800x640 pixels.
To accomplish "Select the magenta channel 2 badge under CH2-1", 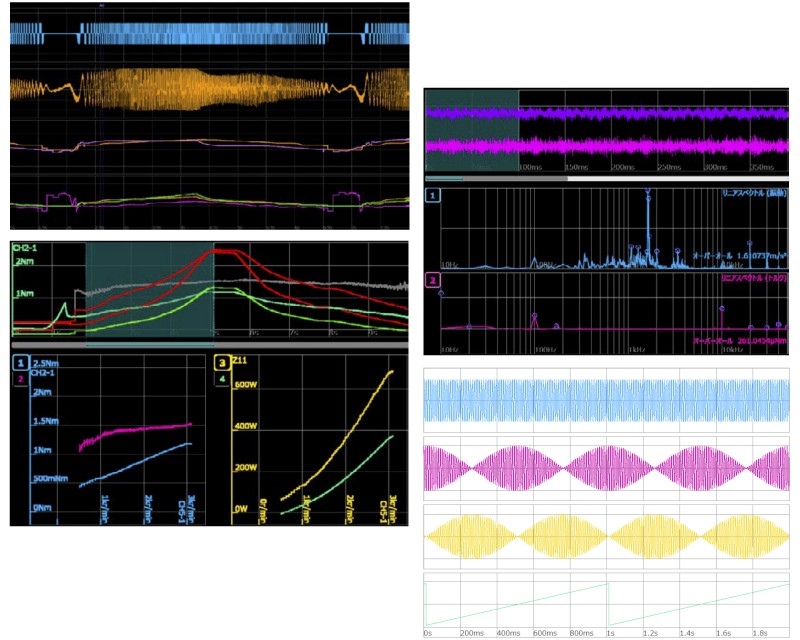I will point(20,379).
